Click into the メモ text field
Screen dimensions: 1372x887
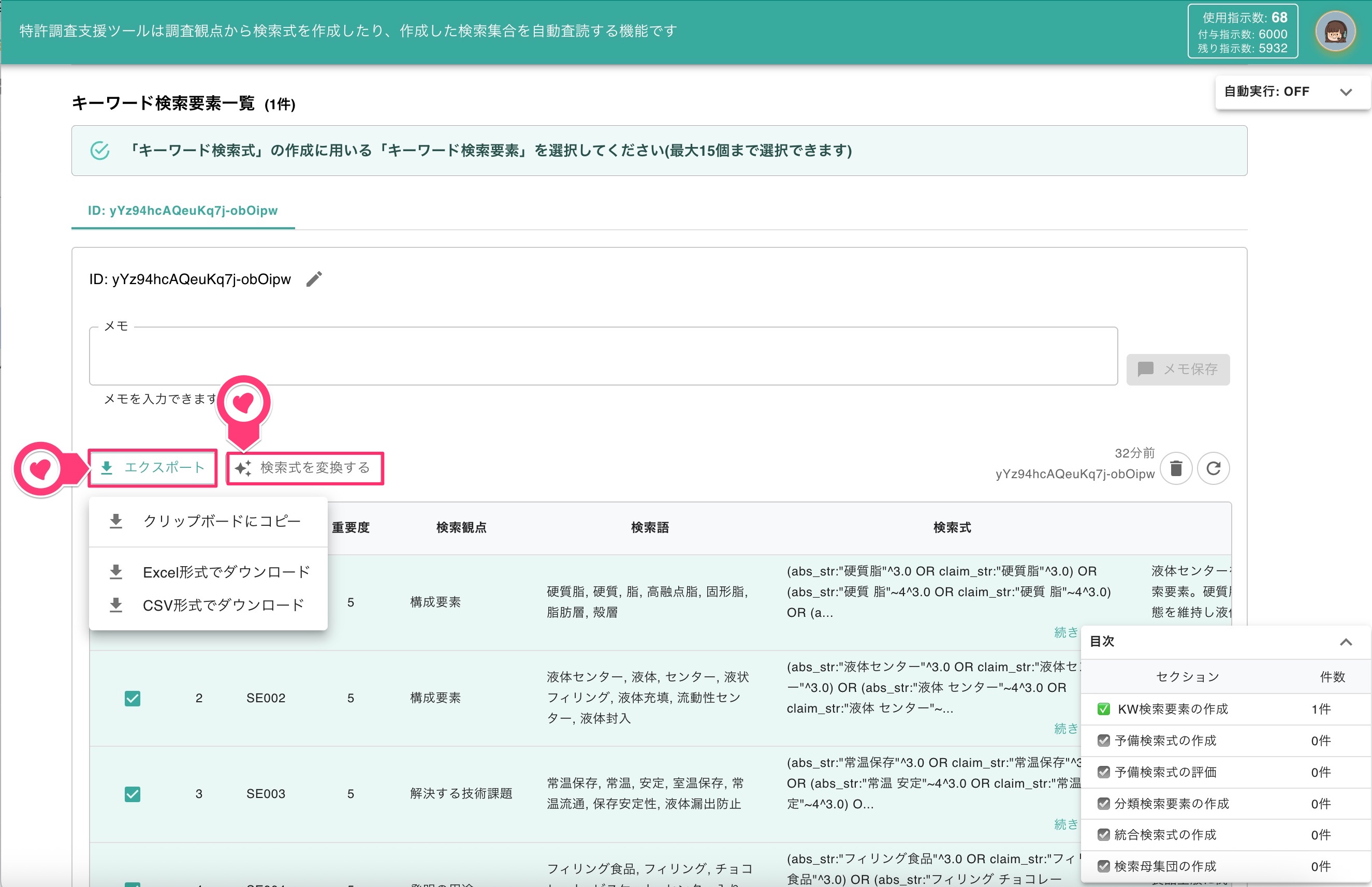click(x=603, y=356)
